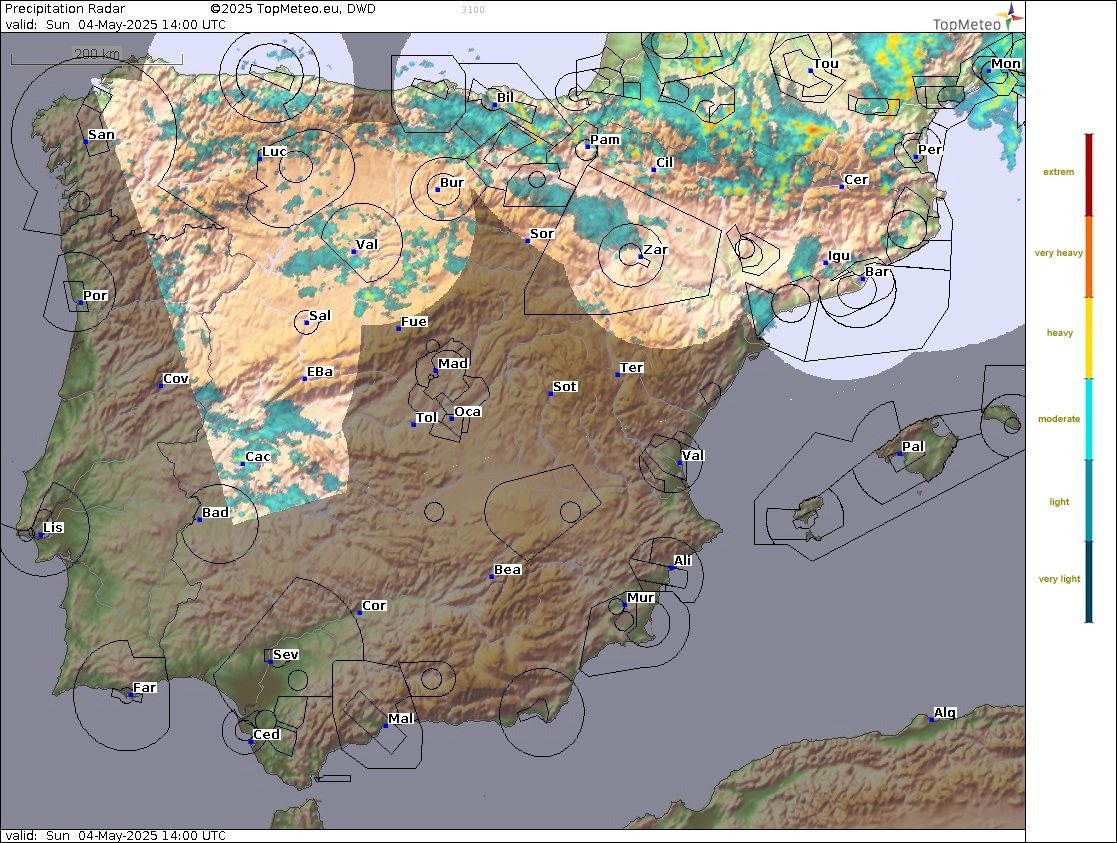This screenshot has height=843, width=1117.
Task: Select the 'EBa' station label
Action: [320, 372]
